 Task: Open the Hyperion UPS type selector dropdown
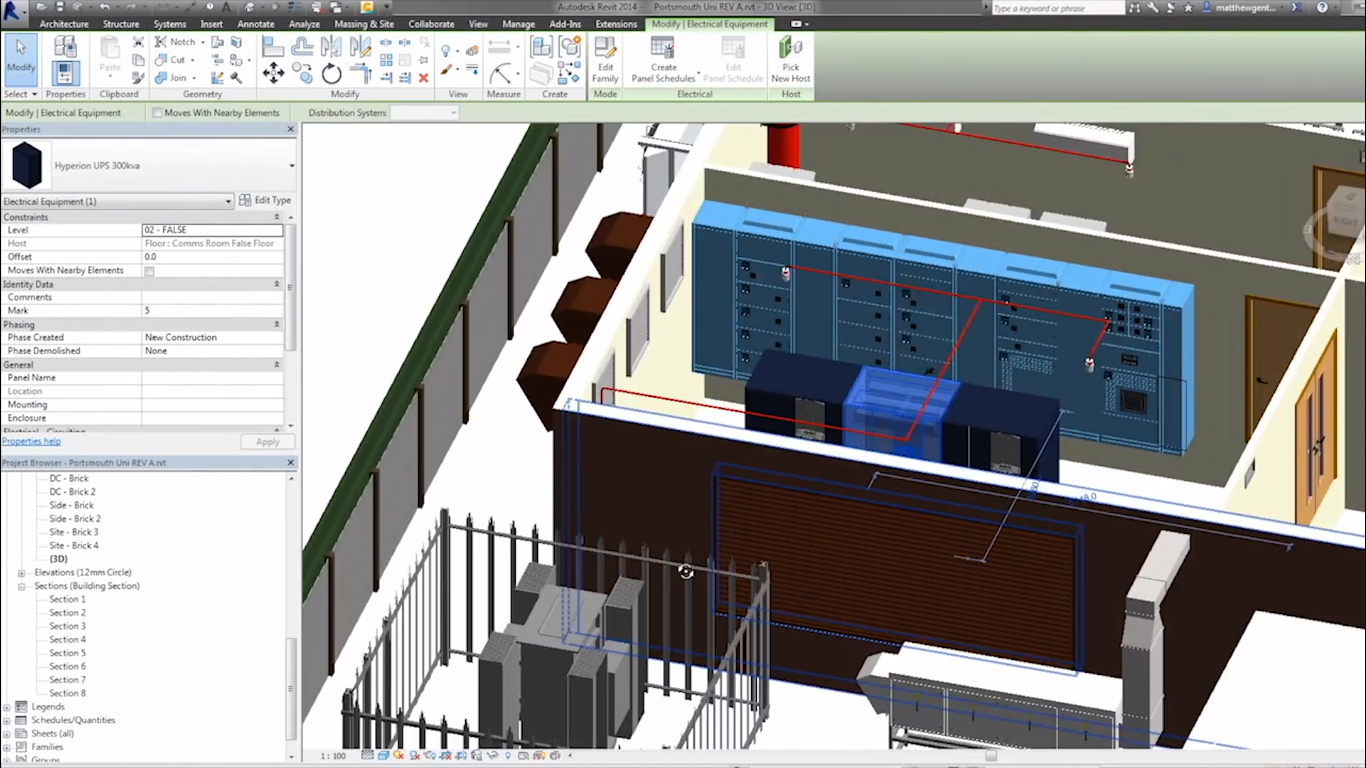[292, 166]
